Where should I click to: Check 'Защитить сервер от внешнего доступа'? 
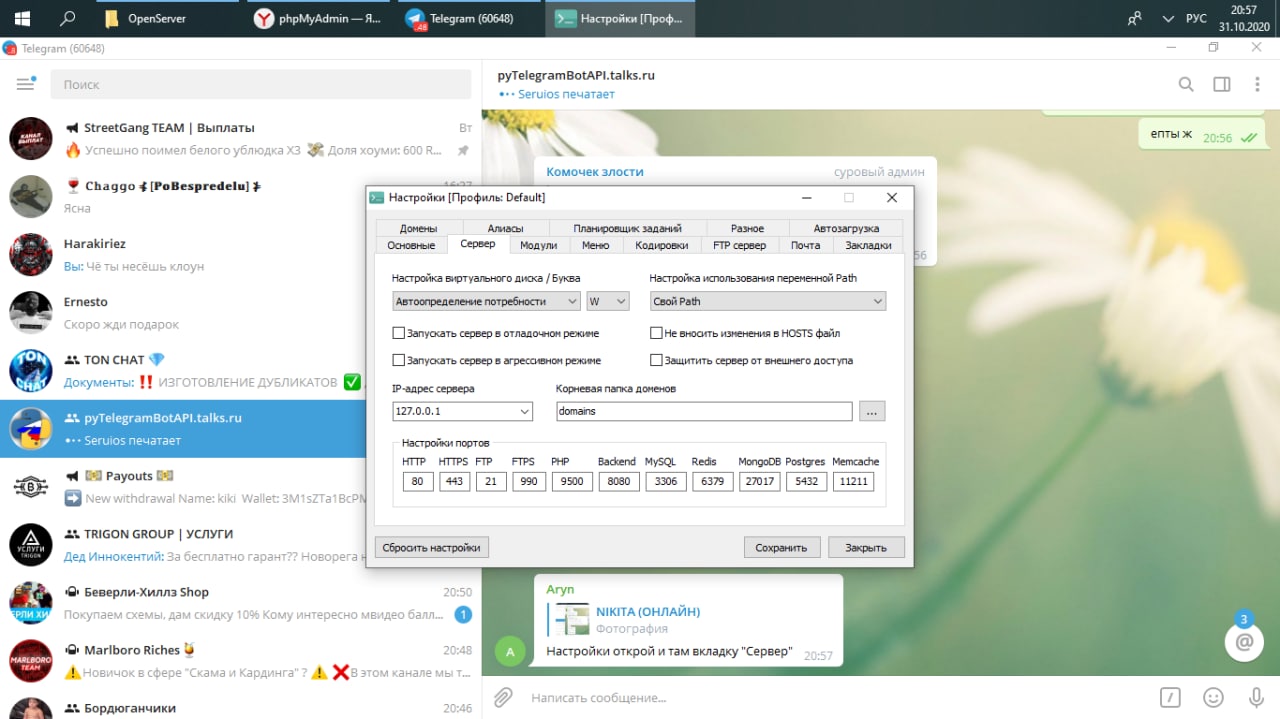[656, 360]
